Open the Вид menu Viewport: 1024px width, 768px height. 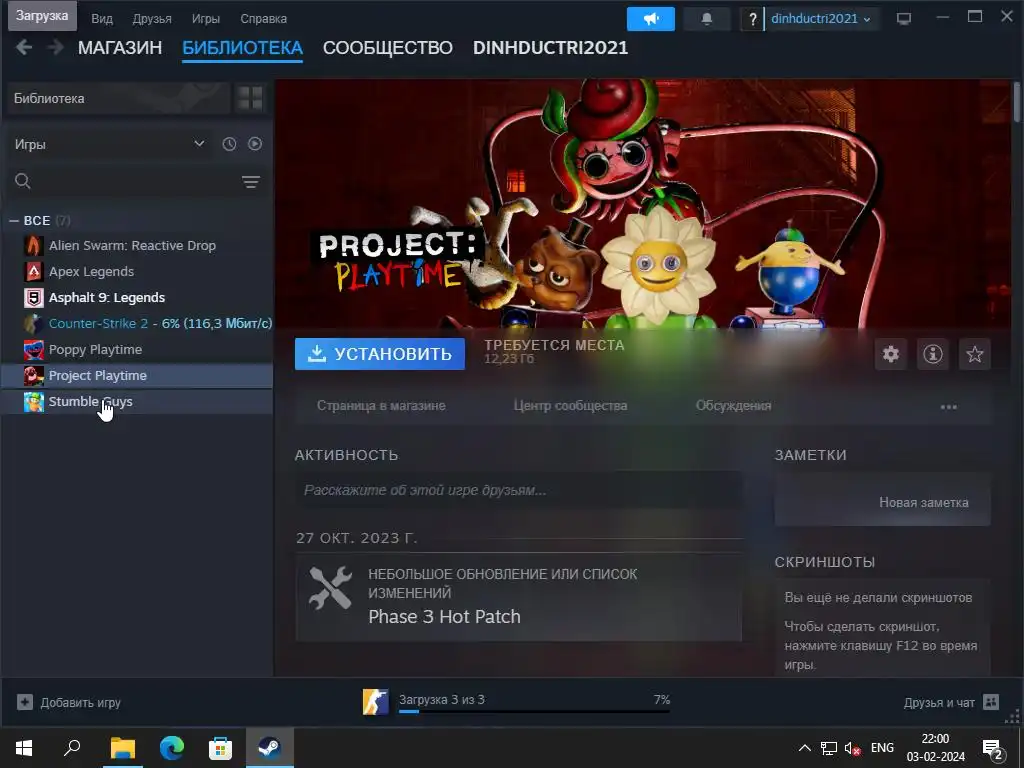click(x=102, y=18)
